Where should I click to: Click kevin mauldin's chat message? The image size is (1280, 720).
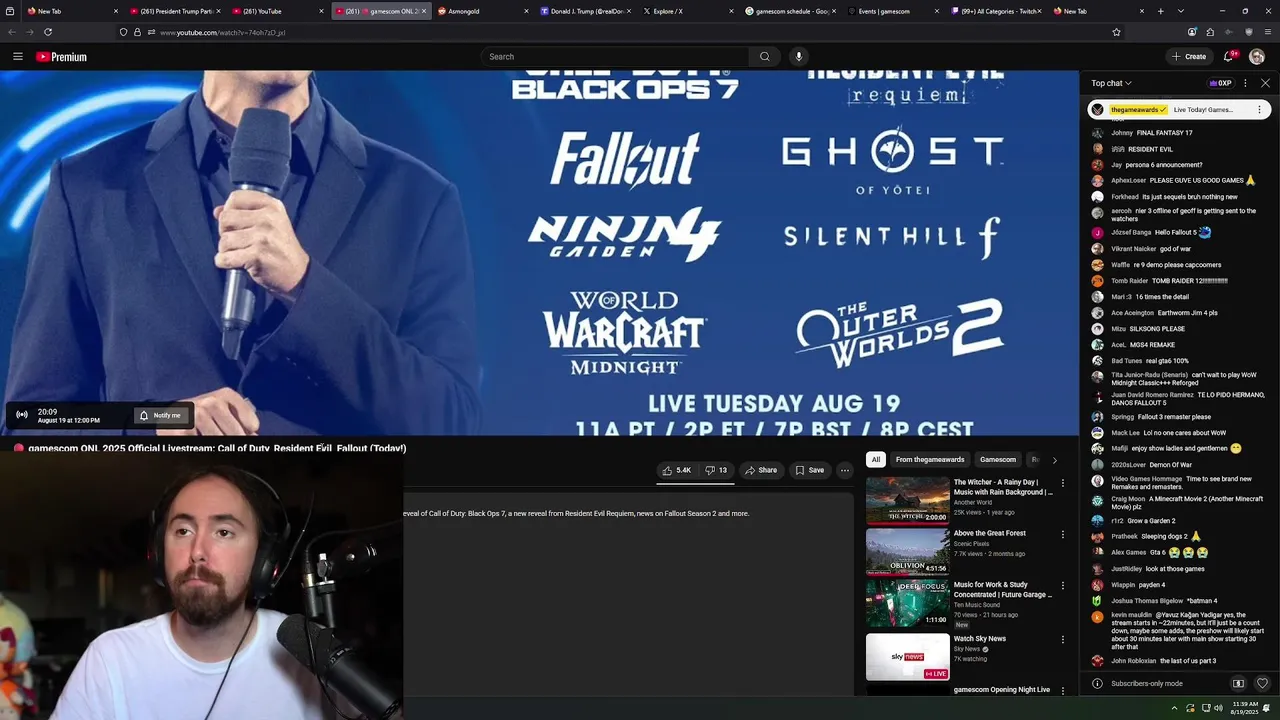(1187, 631)
